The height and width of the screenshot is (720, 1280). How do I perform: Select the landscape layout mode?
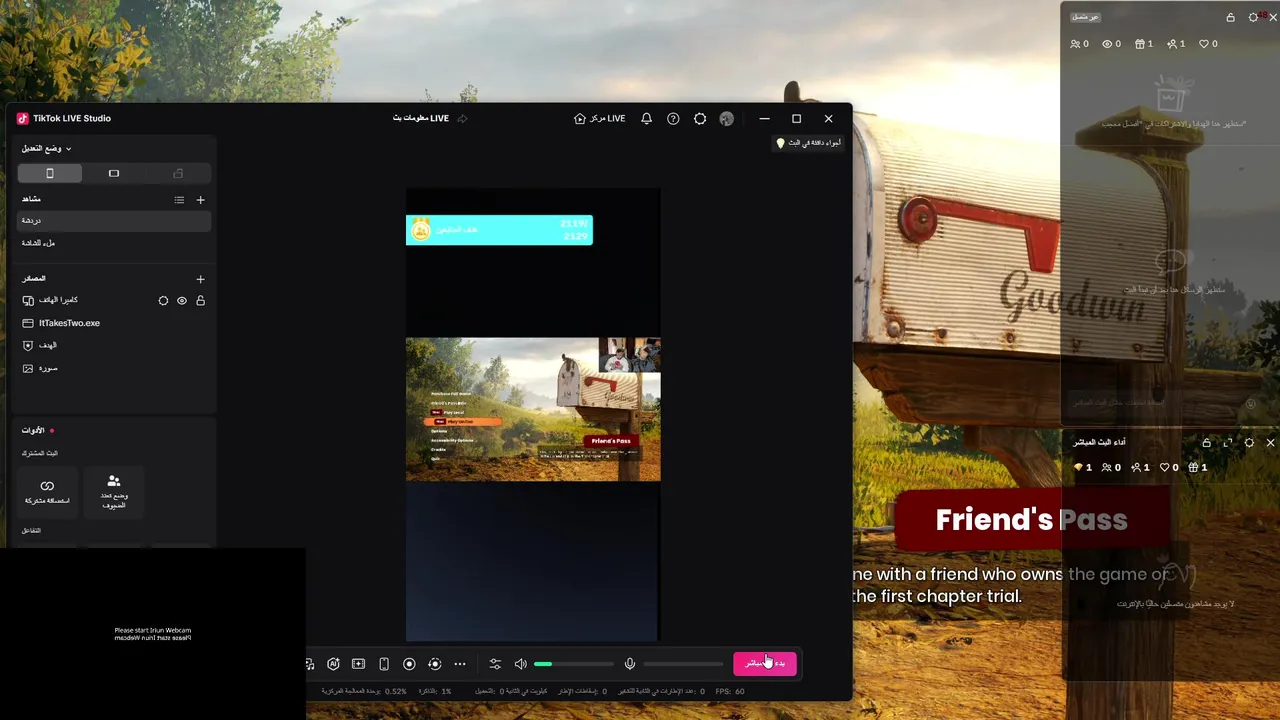[x=114, y=173]
